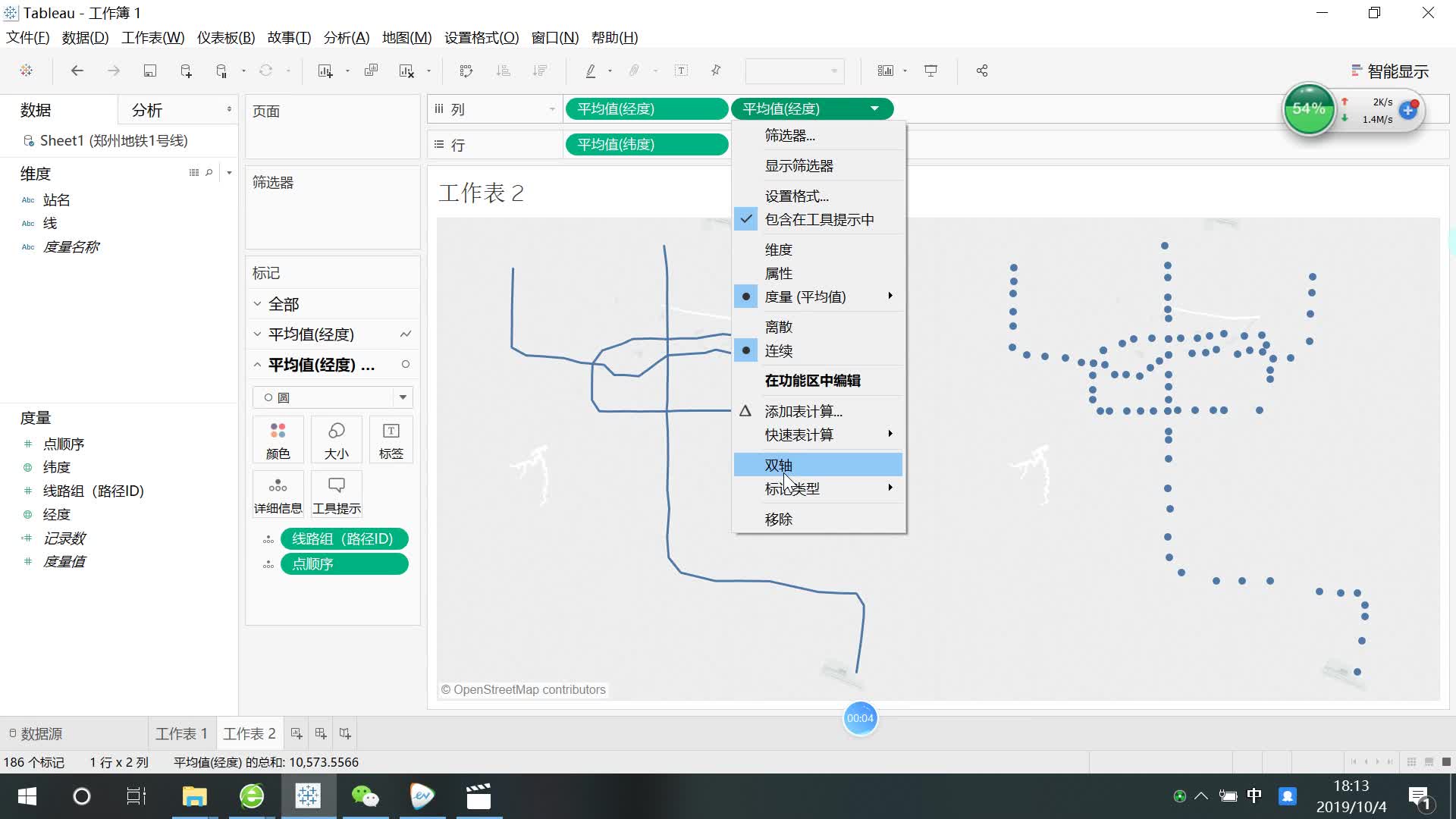
Task: Click the Sort ascending toolbar icon
Action: (503, 71)
